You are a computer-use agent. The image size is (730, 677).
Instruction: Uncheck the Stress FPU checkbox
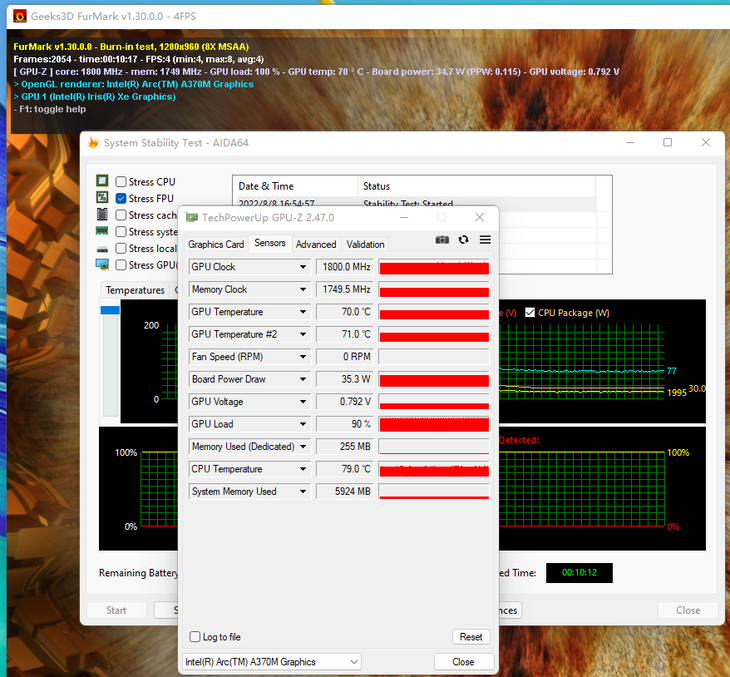121,198
